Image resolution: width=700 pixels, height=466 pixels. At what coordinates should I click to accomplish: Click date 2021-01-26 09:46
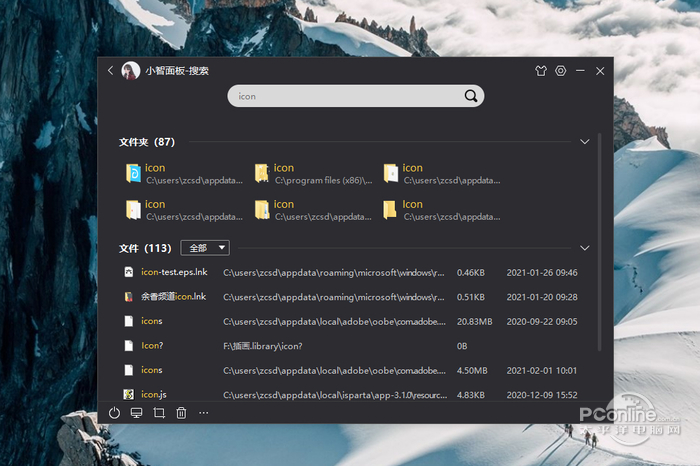tap(542, 272)
